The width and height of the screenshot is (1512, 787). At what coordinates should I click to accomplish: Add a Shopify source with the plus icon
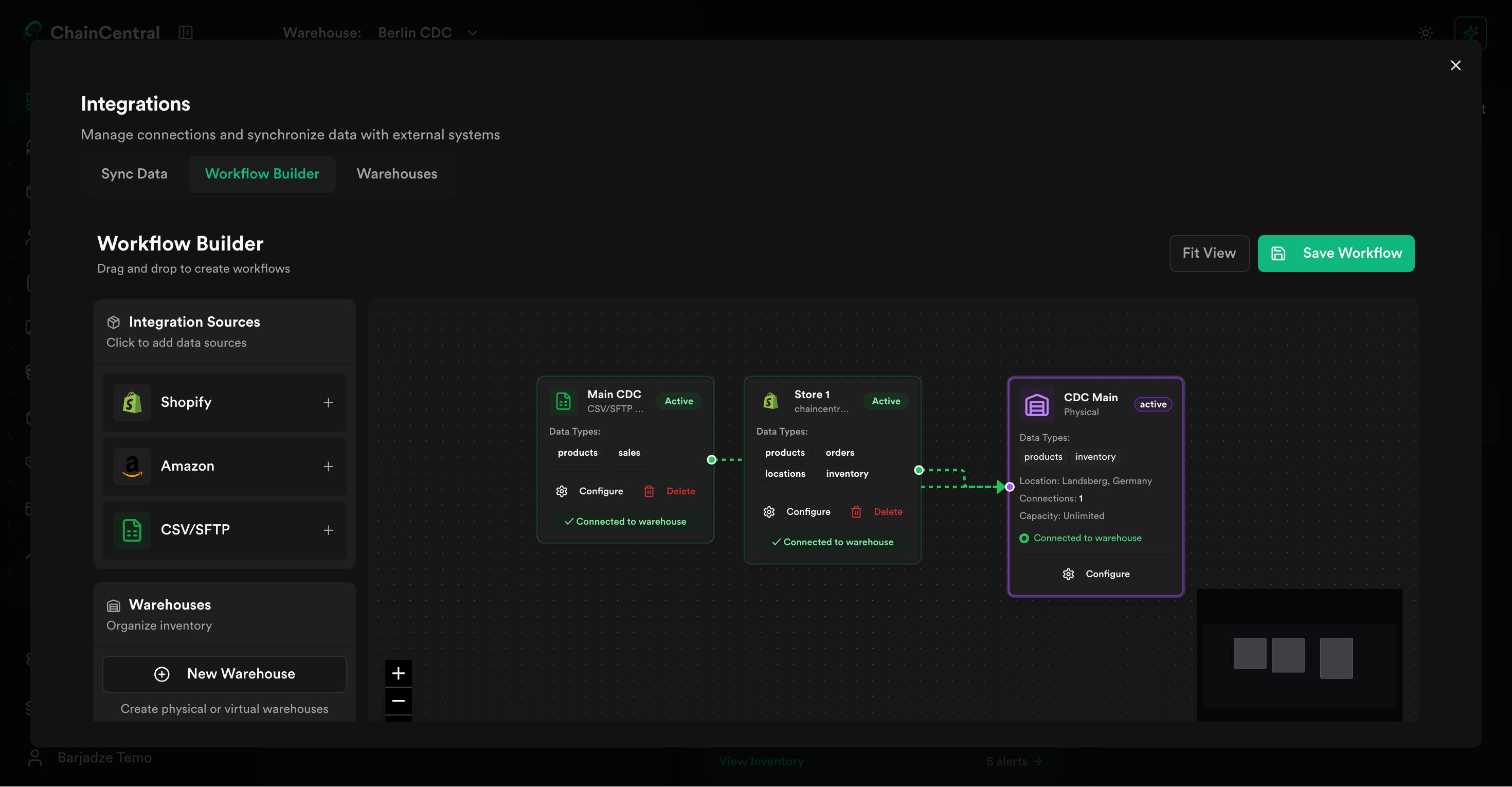pos(328,403)
